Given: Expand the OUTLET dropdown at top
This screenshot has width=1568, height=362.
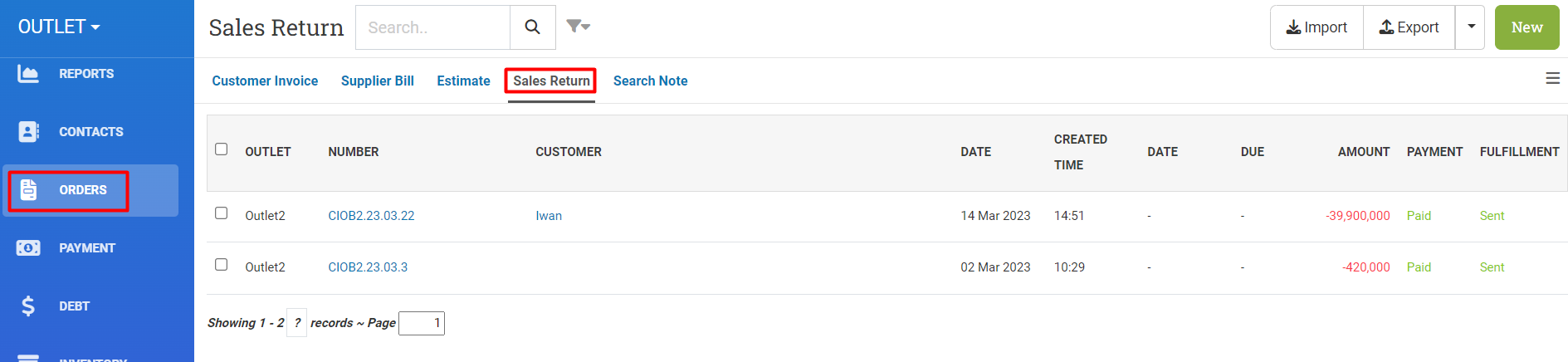Looking at the screenshot, I should click(x=59, y=27).
